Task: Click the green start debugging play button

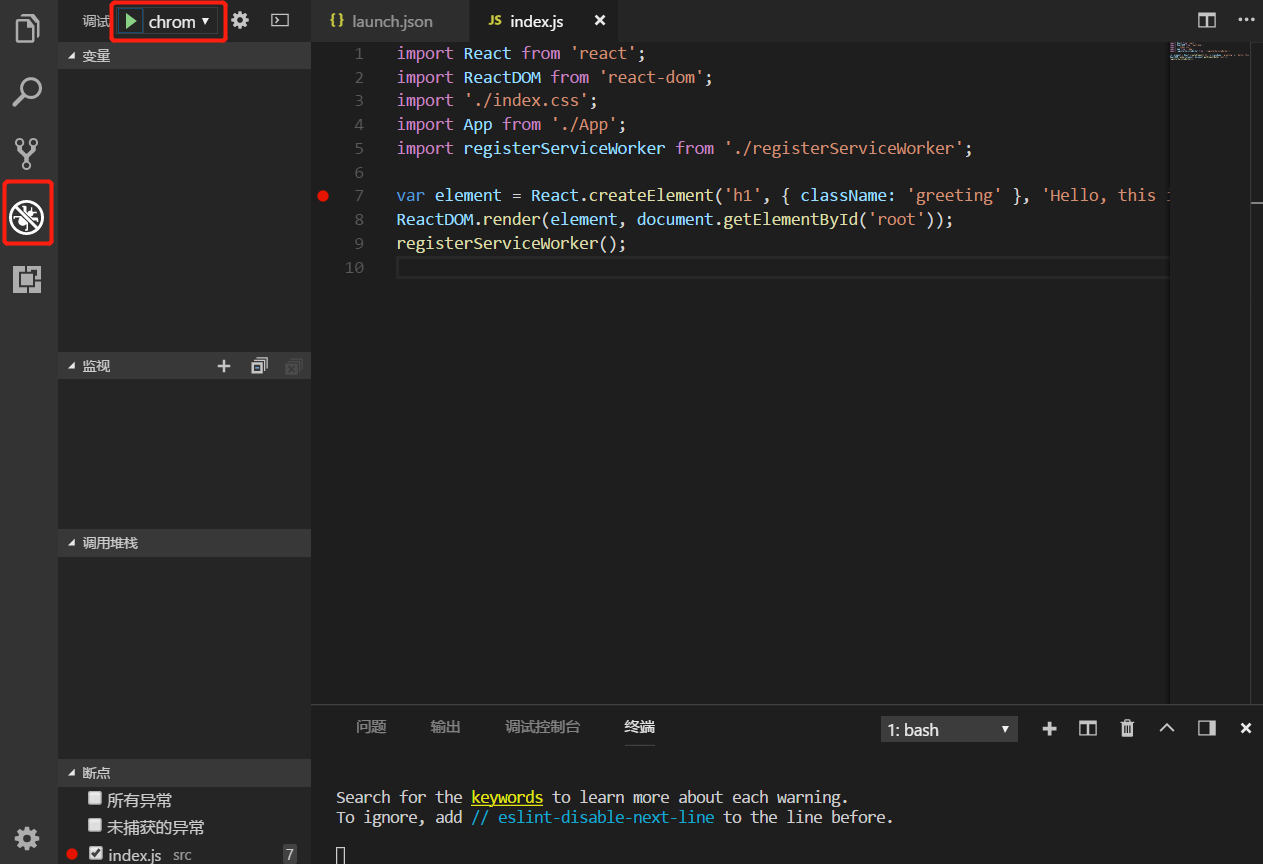Action: point(131,21)
